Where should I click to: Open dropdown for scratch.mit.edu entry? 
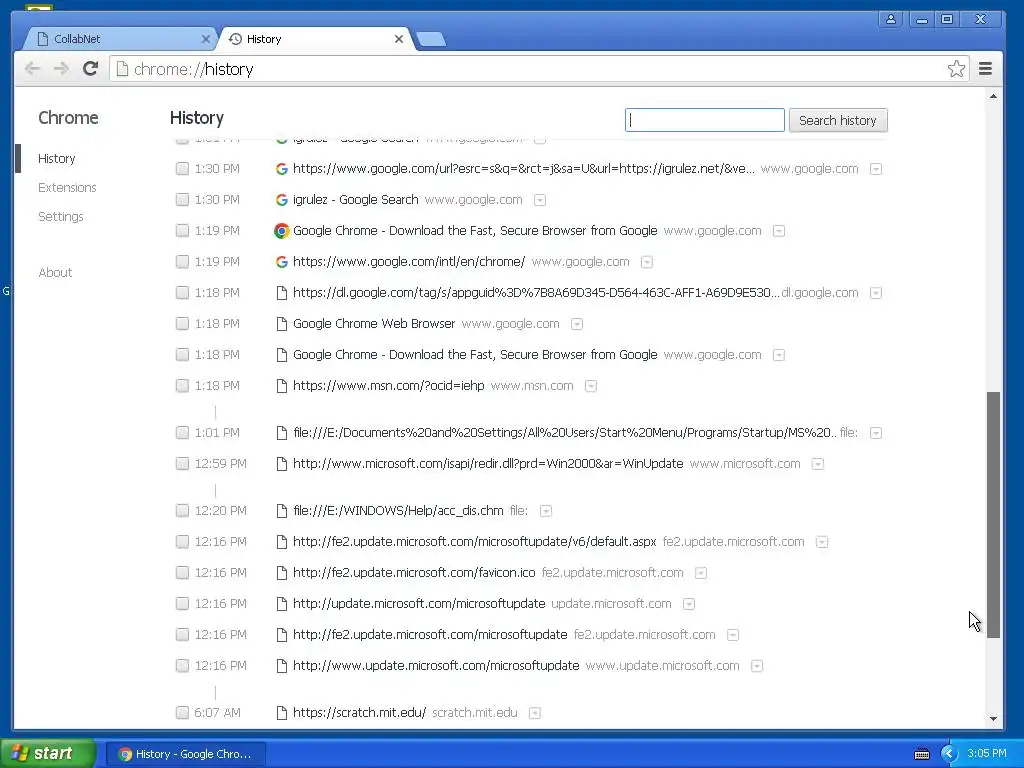click(x=534, y=713)
